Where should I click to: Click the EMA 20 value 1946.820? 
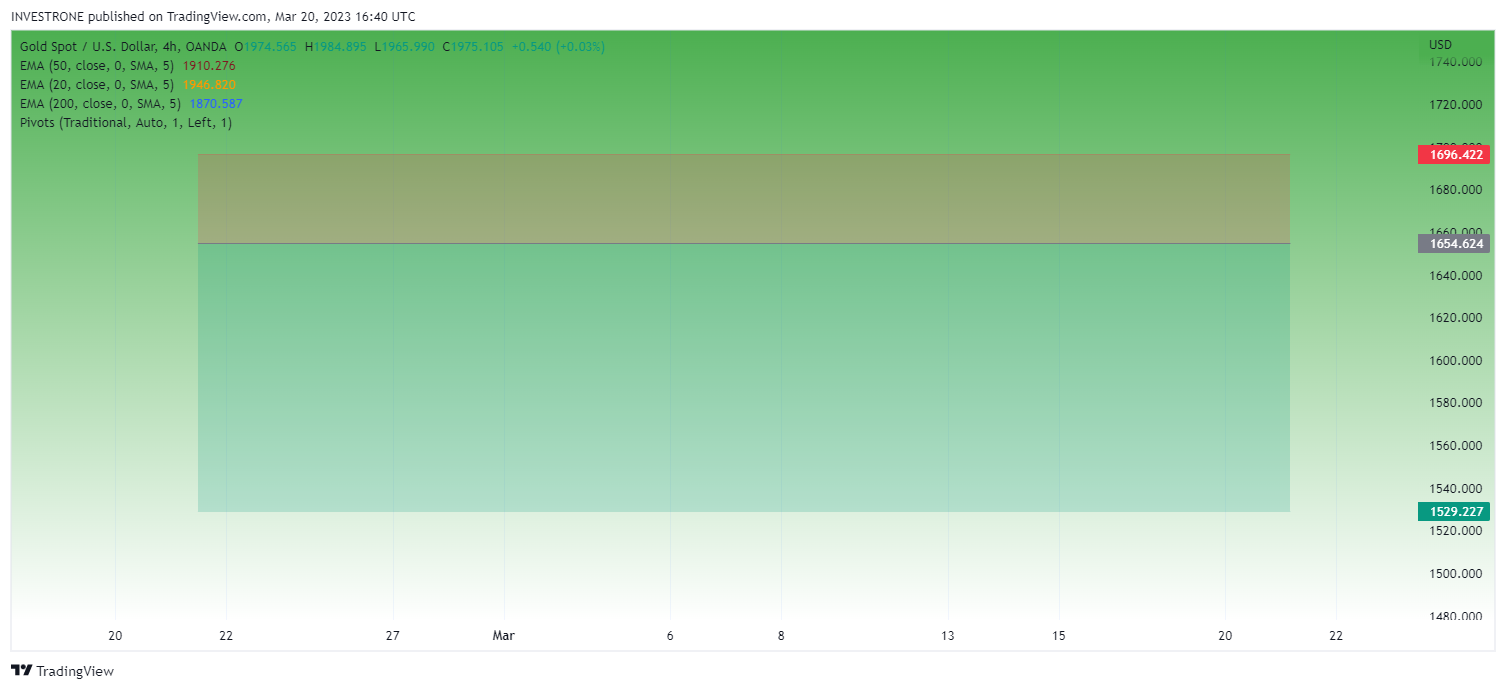pyautogui.click(x=209, y=84)
